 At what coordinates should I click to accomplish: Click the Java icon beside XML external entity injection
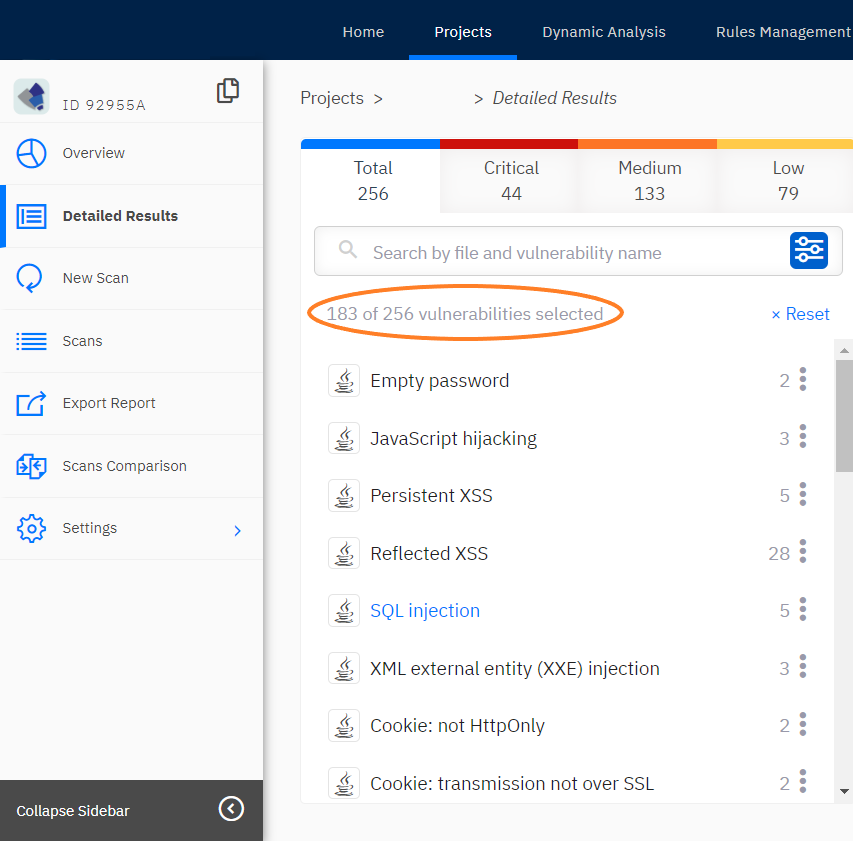point(344,668)
